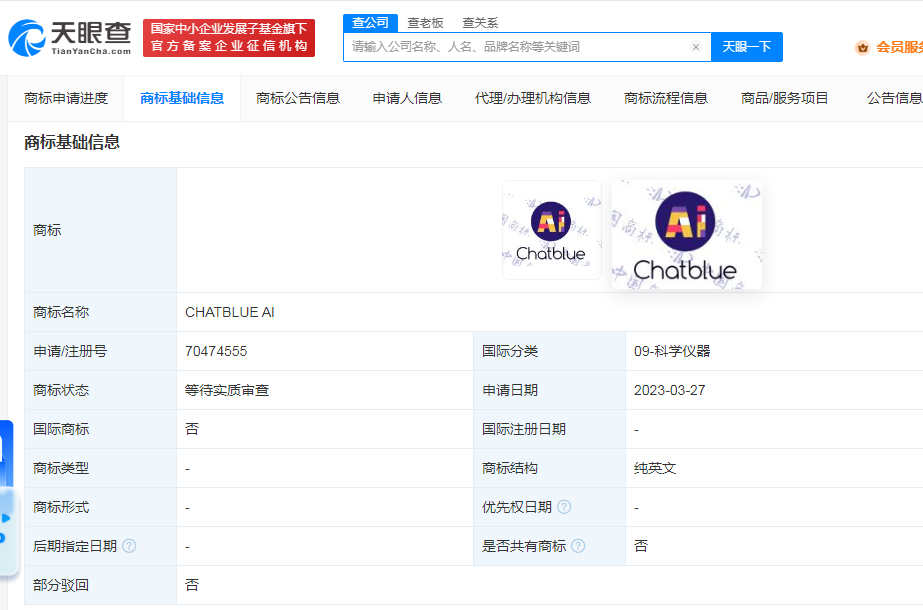Select the registration number 70474555
The height and width of the screenshot is (610, 923).
tap(216, 352)
